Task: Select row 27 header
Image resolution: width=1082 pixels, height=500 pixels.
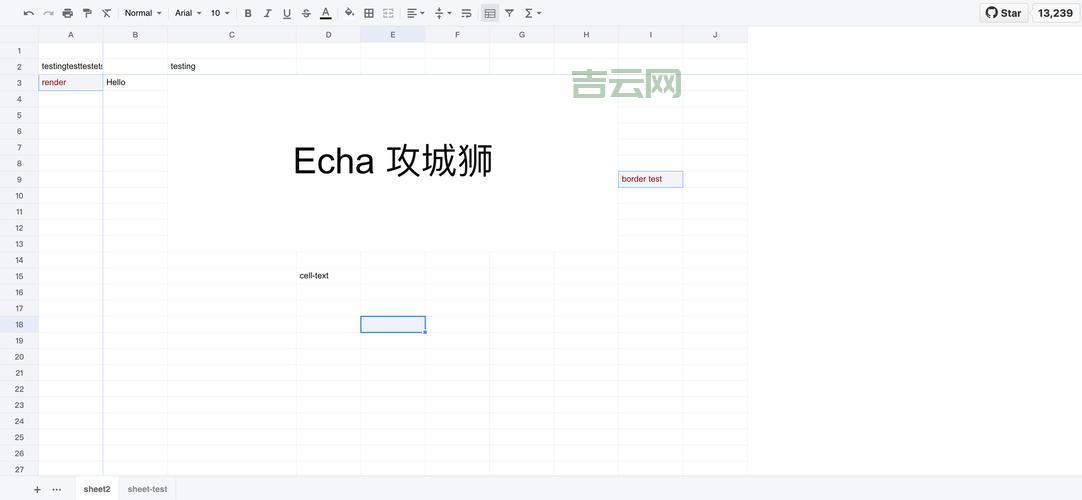Action: point(19,469)
